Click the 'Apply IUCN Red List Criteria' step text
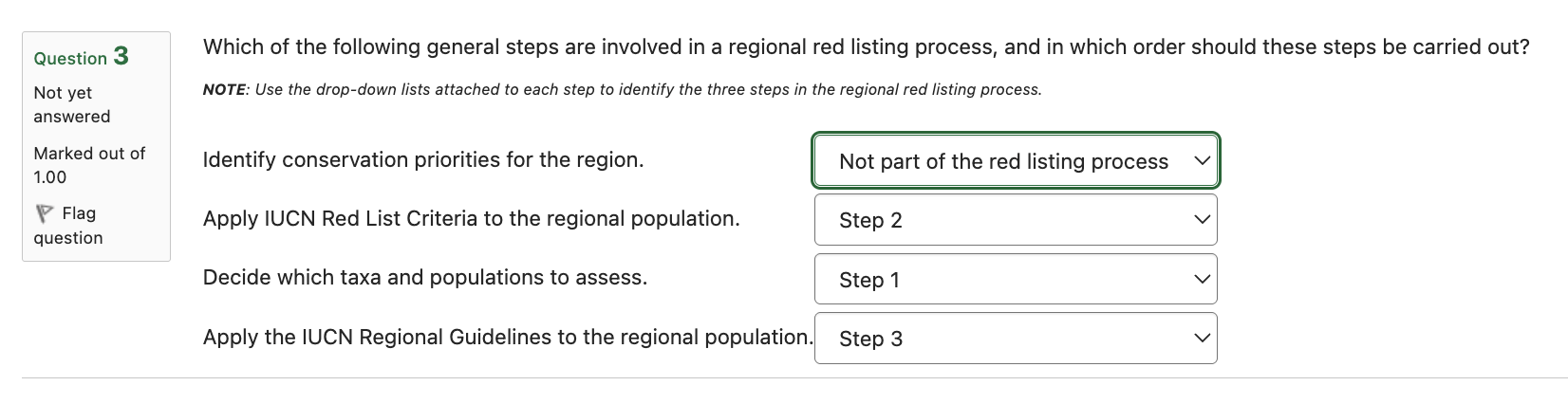The image size is (1568, 404). (x=471, y=218)
